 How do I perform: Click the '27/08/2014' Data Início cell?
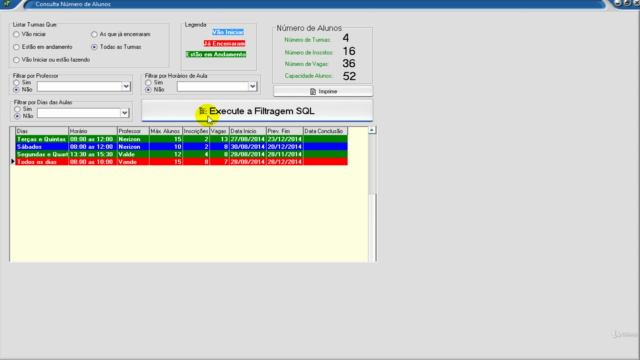(248, 139)
